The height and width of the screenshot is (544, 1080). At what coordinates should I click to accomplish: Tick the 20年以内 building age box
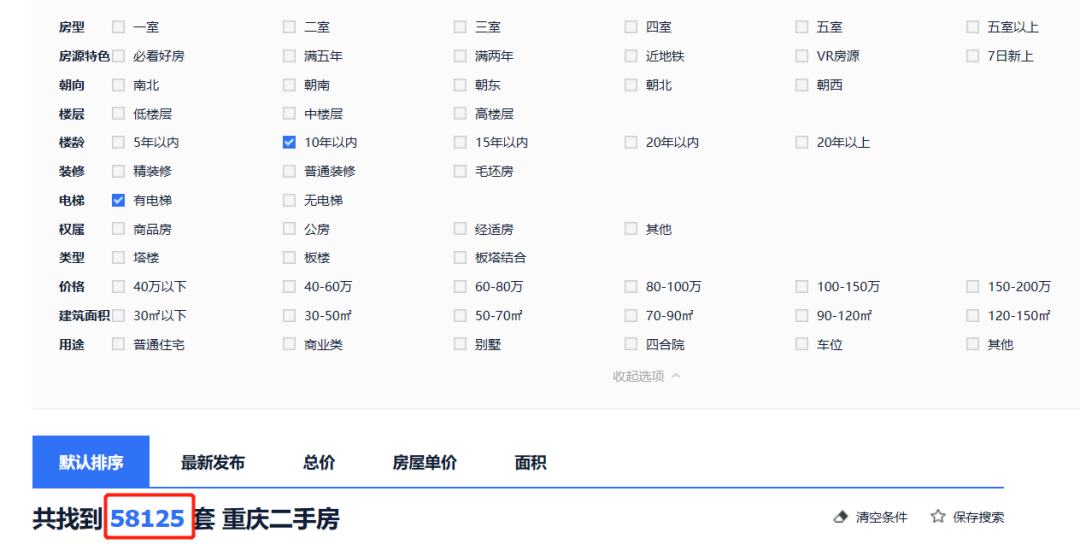(x=631, y=143)
